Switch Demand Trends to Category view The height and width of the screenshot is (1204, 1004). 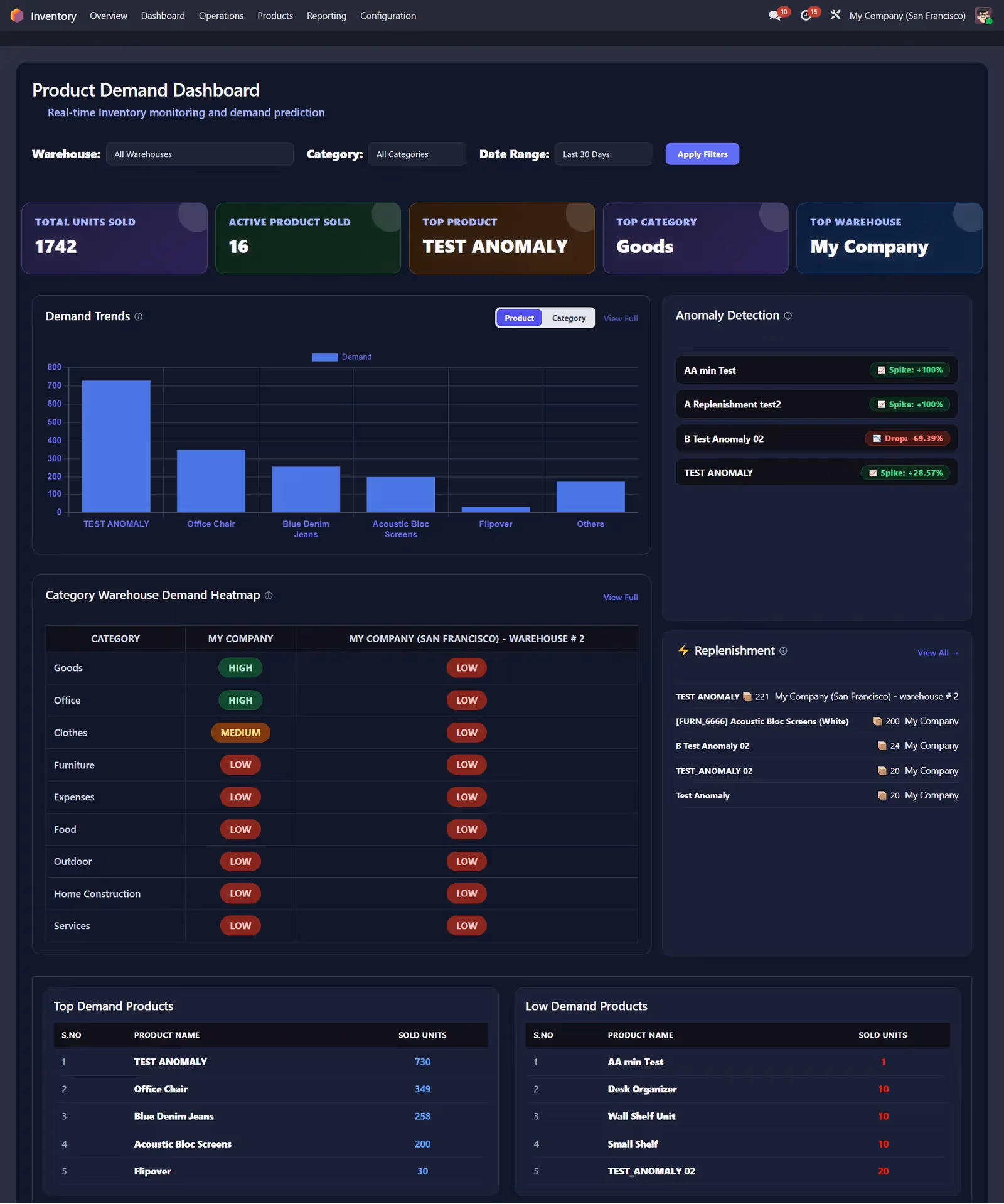[569, 318]
